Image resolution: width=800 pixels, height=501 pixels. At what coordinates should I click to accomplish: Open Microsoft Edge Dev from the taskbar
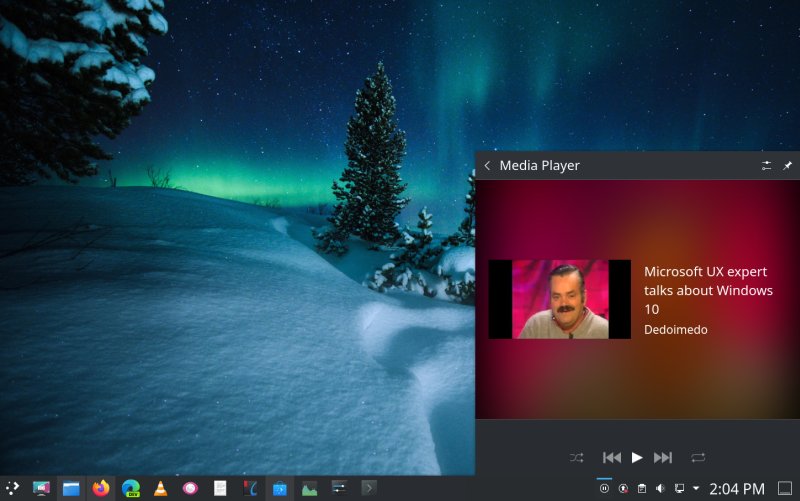pyautogui.click(x=130, y=488)
